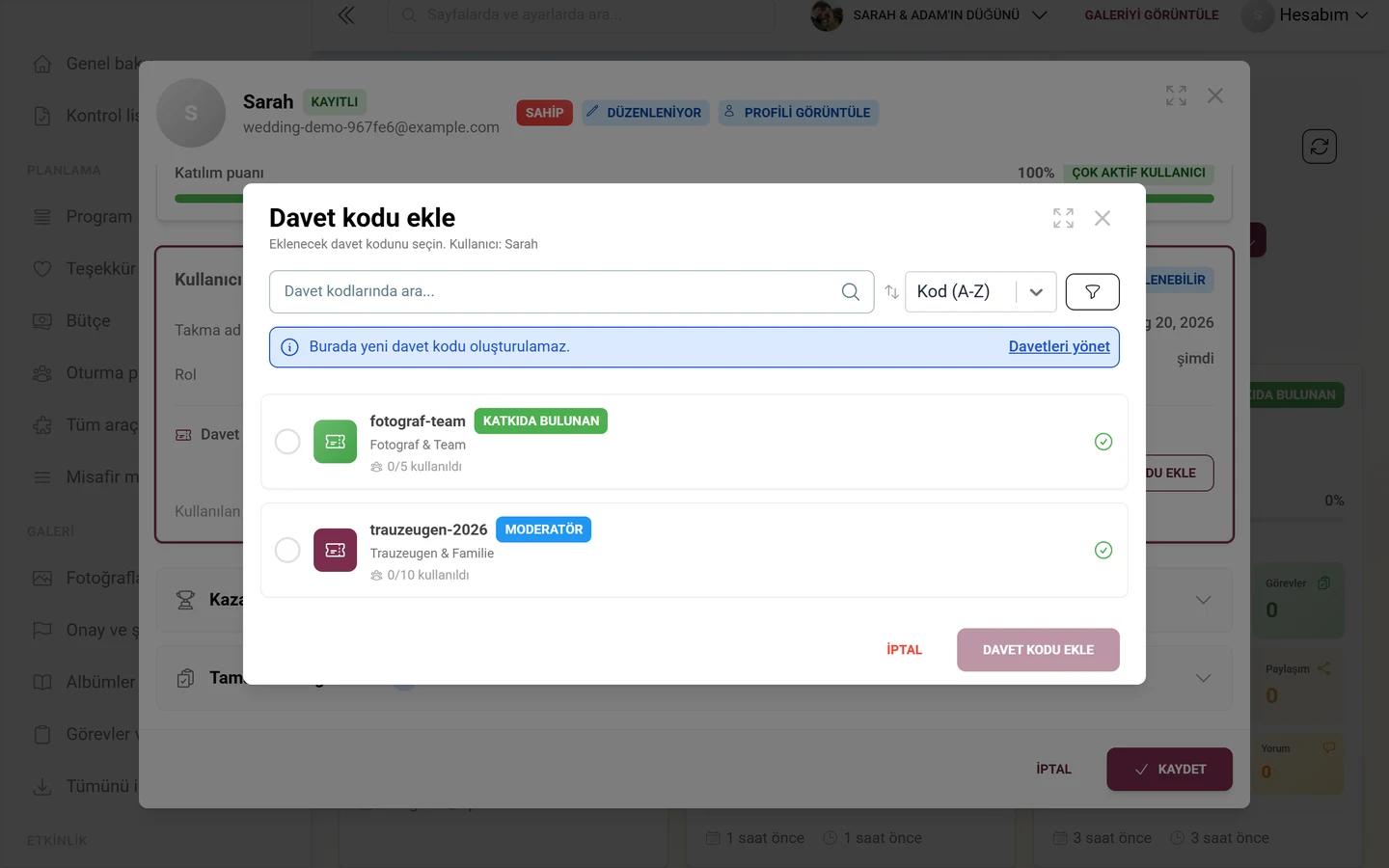The width and height of the screenshot is (1389, 868).
Task: Click Sarah's avatar circle in the user panel
Action: tap(191, 113)
